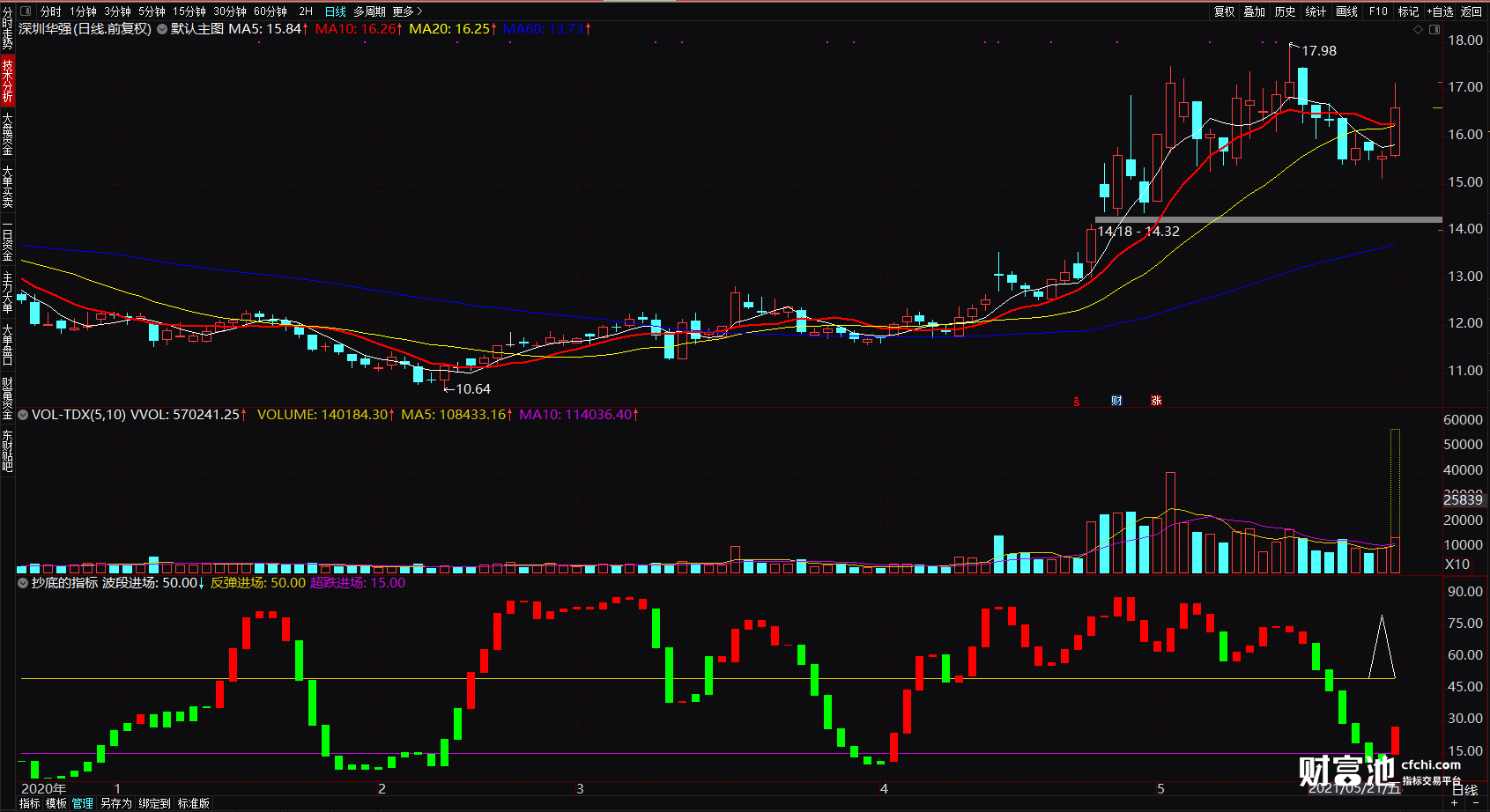Click the 管理 tab at the bottom
Image resolution: width=1490 pixels, height=812 pixels.
tap(83, 803)
